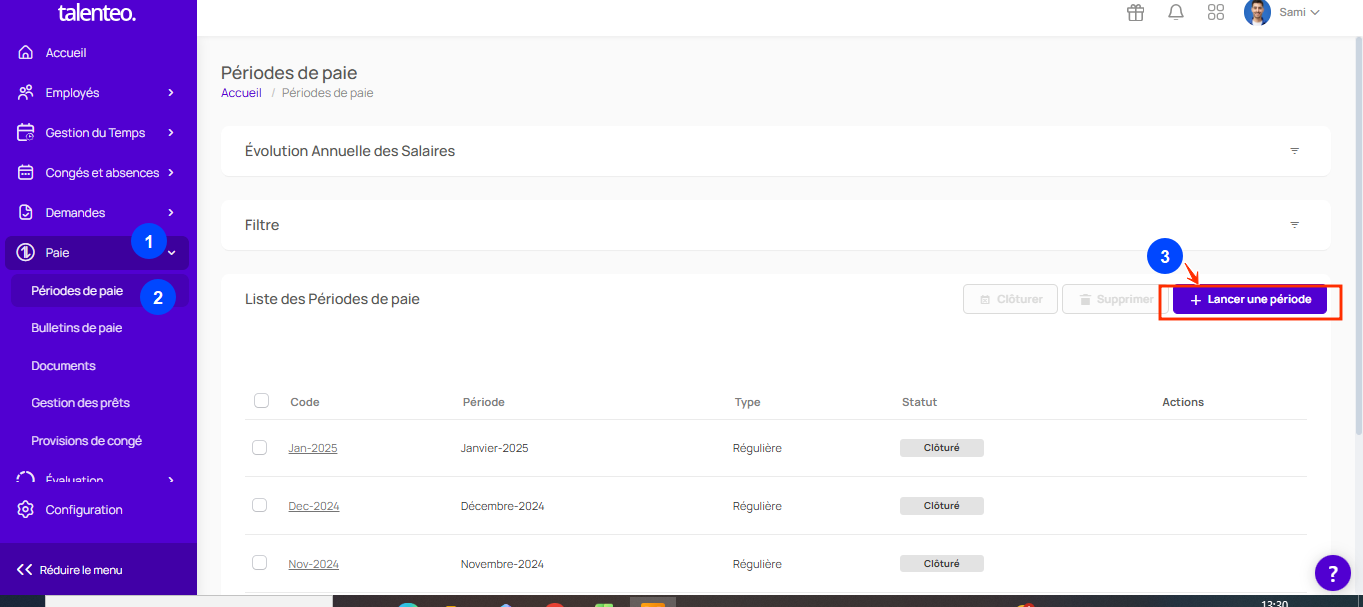Click the Lancer une période button
1363x607 pixels.
coord(1250,300)
